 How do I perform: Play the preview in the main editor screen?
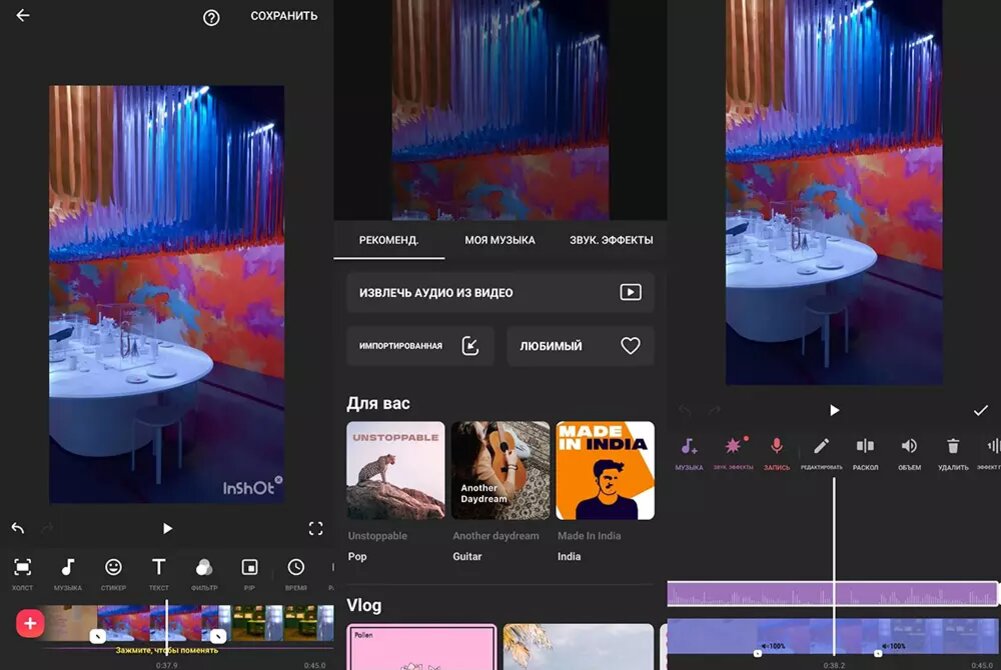(167, 528)
